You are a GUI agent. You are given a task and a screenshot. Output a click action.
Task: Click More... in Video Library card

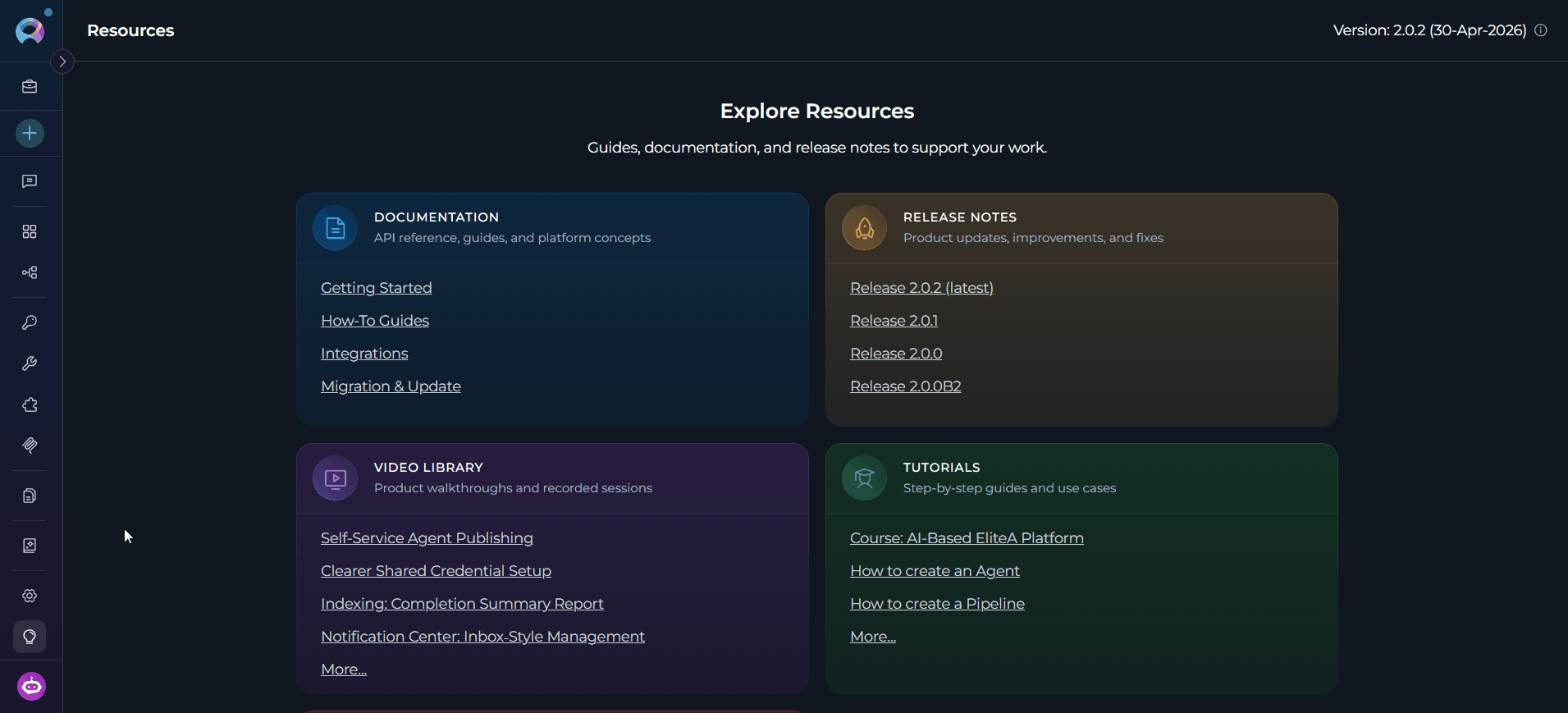344,670
